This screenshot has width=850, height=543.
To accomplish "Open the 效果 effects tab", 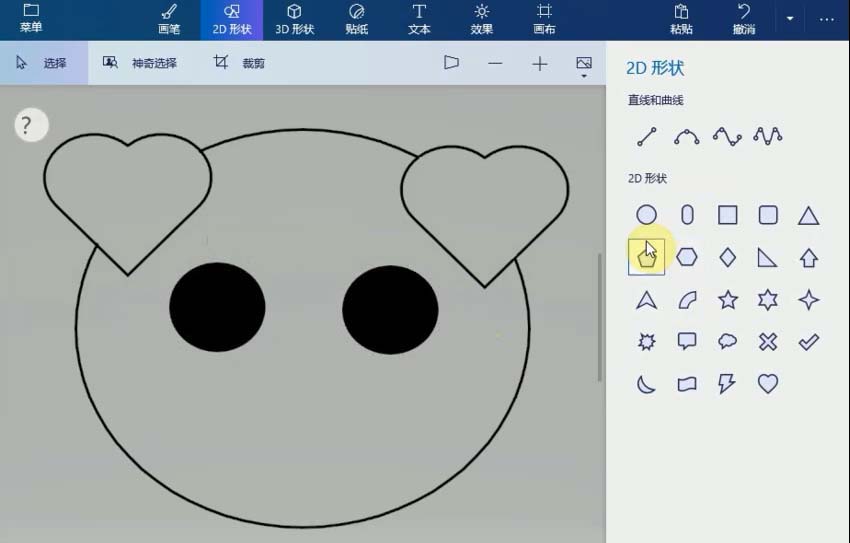I will 481,20.
